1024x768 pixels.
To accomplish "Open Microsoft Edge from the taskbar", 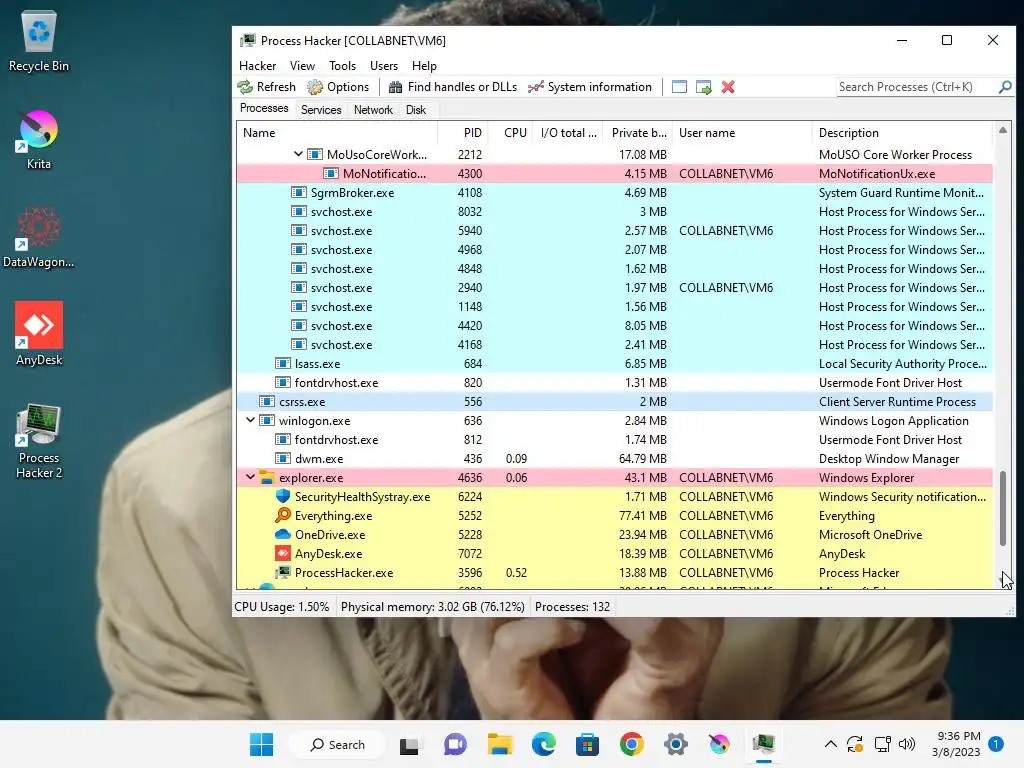I will 543,744.
